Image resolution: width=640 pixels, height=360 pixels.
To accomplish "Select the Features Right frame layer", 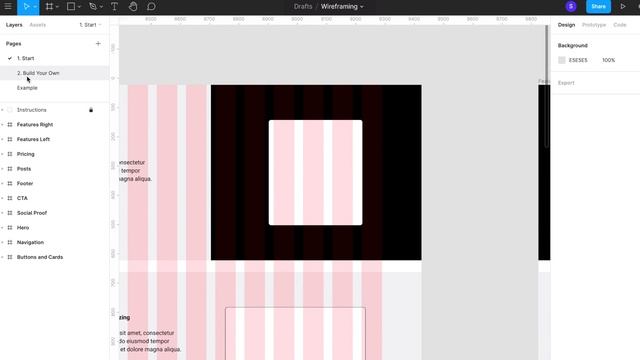I will (x=35, y=124).
